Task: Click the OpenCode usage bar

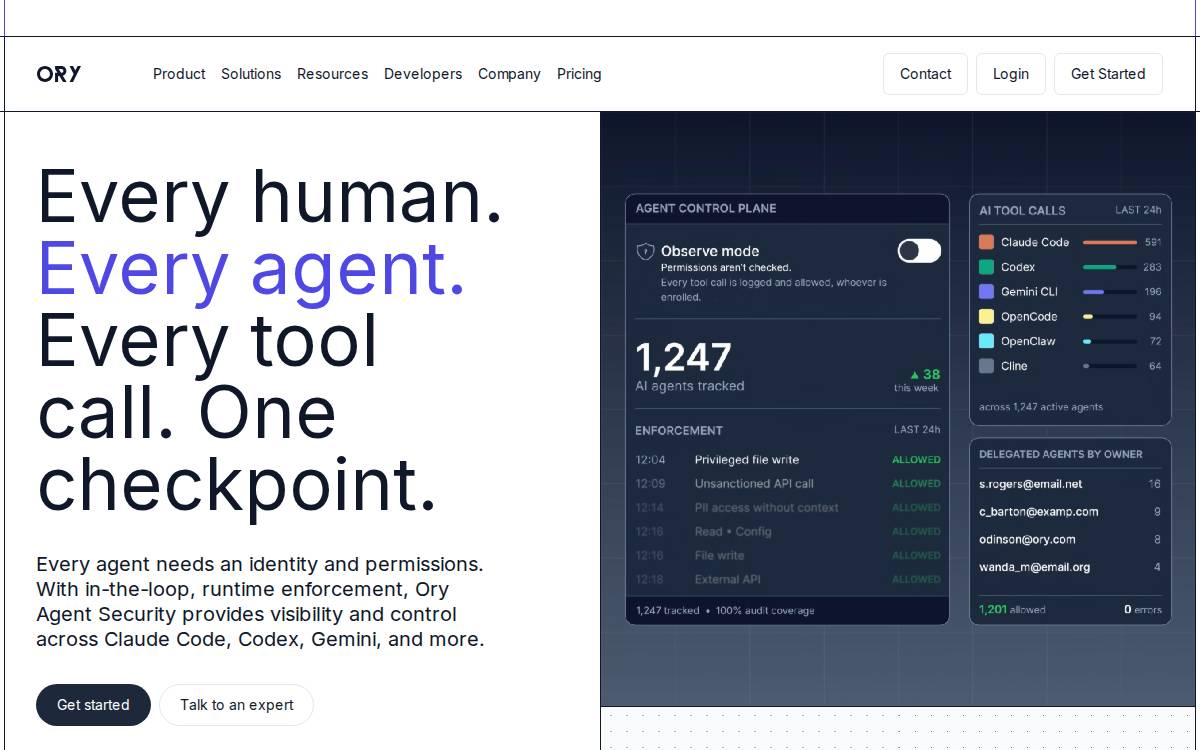Action: [1110, 316]
